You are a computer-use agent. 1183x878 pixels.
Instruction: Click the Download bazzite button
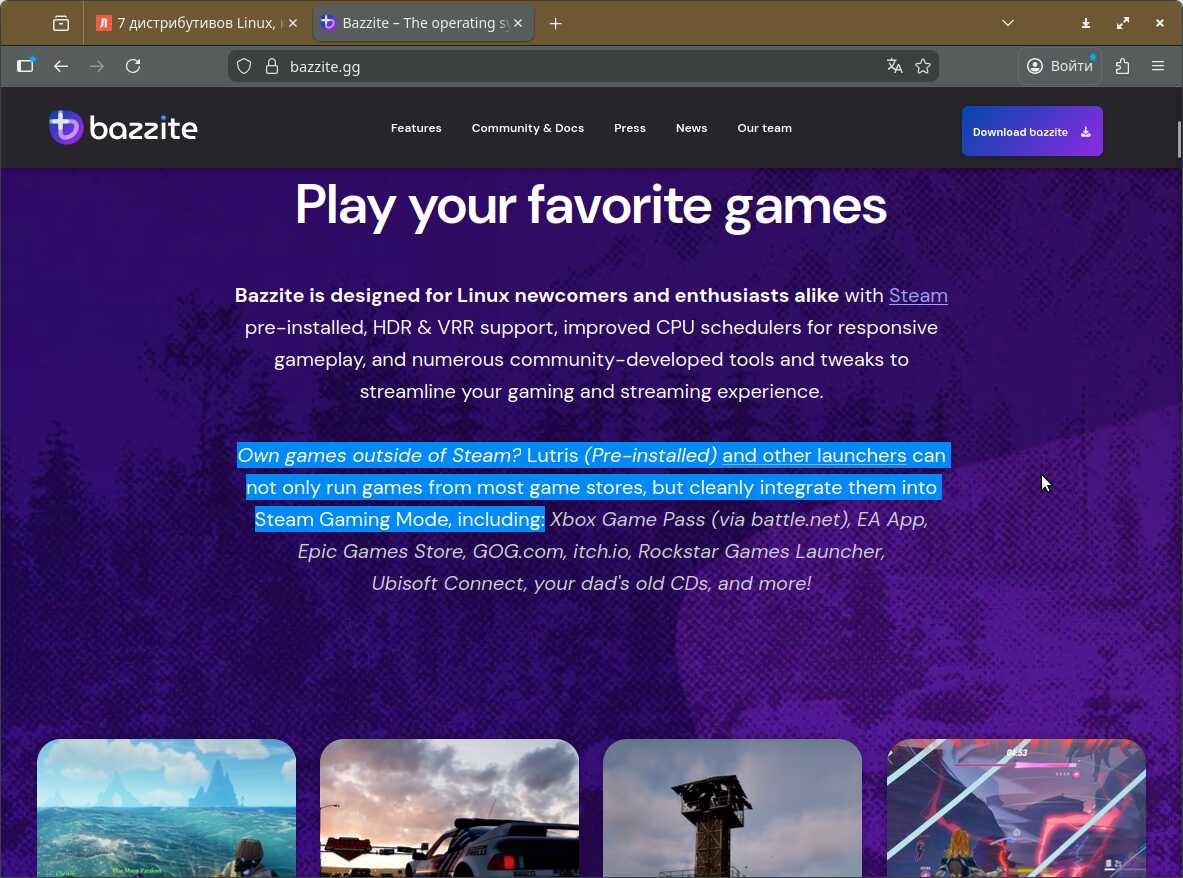click(x=1031, y=131)
